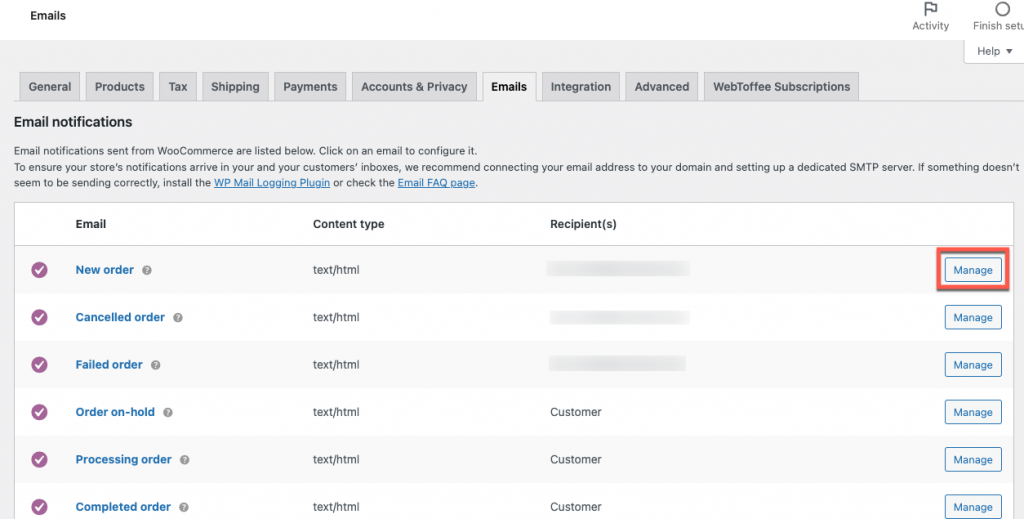The width and height of the screenshot is (1024, 519).
Task: Follow the WP Mail Logging Plugin link
Action: [272, 183]
